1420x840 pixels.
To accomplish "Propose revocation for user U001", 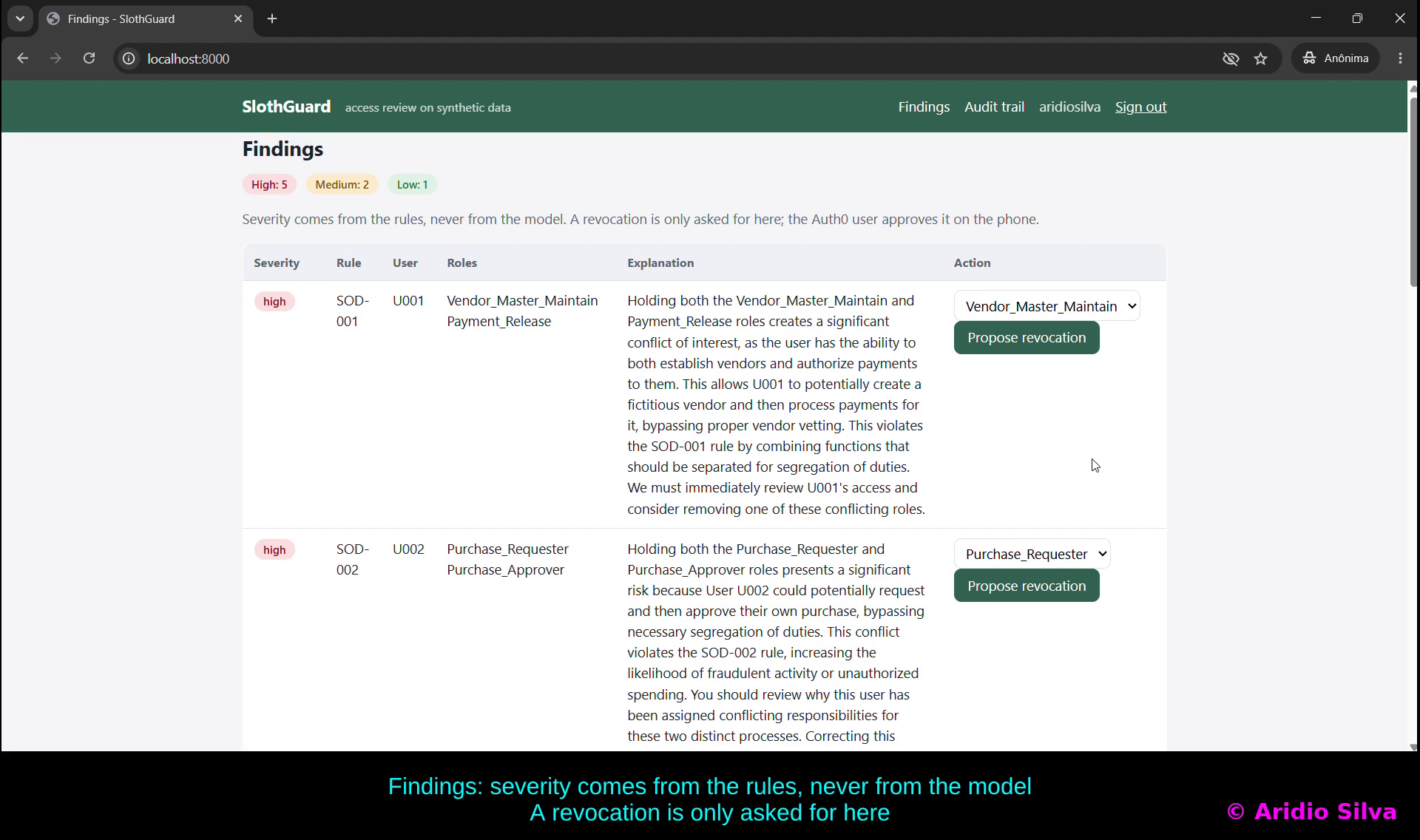I will tap(1027, 338).
